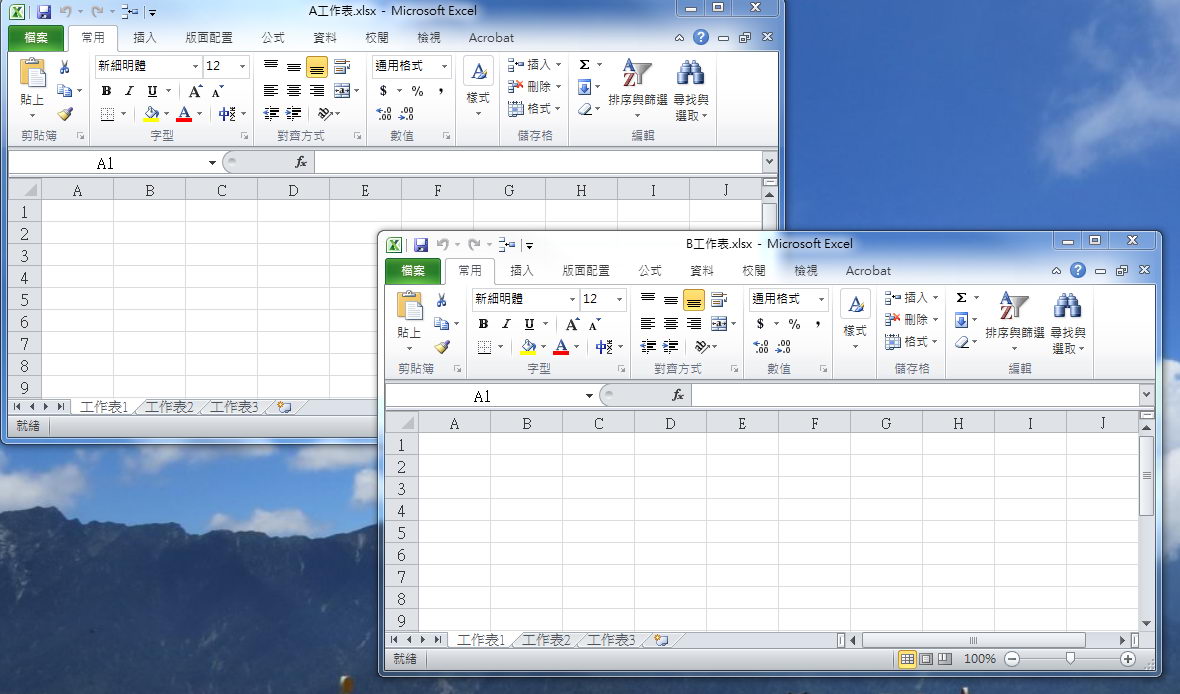1180x694 pixels.
Task: Click insert function fx in B工作表 window
Action: point(677,395)
